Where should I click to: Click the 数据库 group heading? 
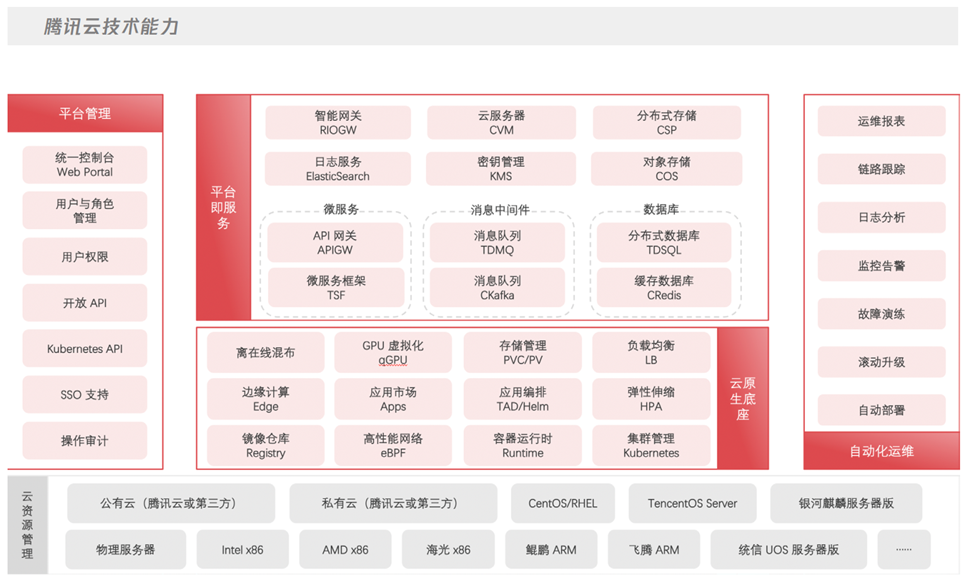click(x=661, y=210)
